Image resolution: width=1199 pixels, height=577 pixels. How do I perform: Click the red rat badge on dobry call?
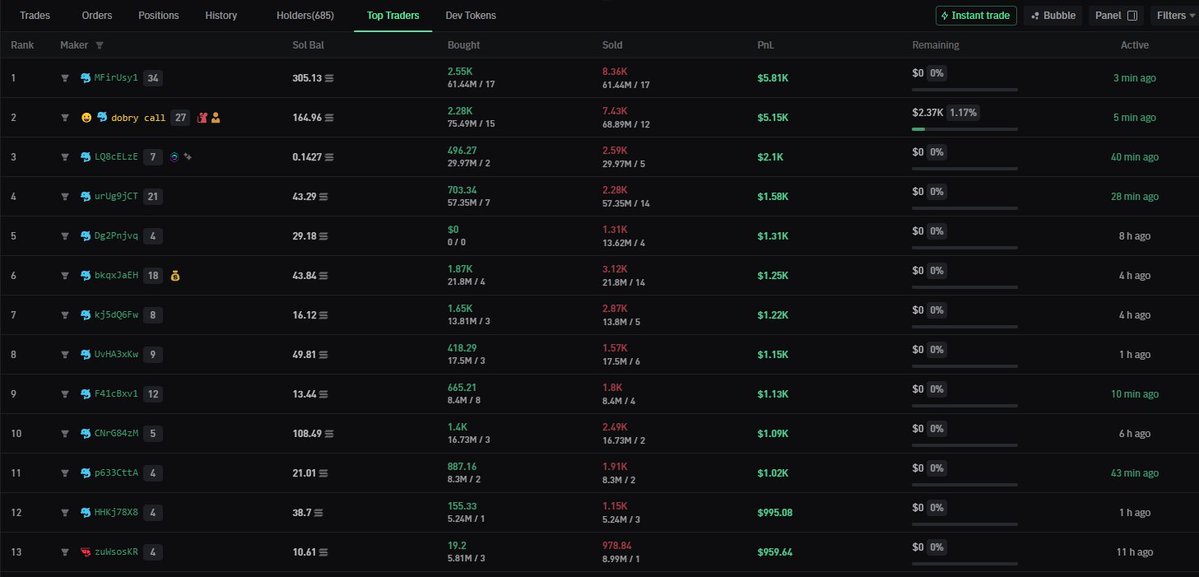[x=202, y=118]
